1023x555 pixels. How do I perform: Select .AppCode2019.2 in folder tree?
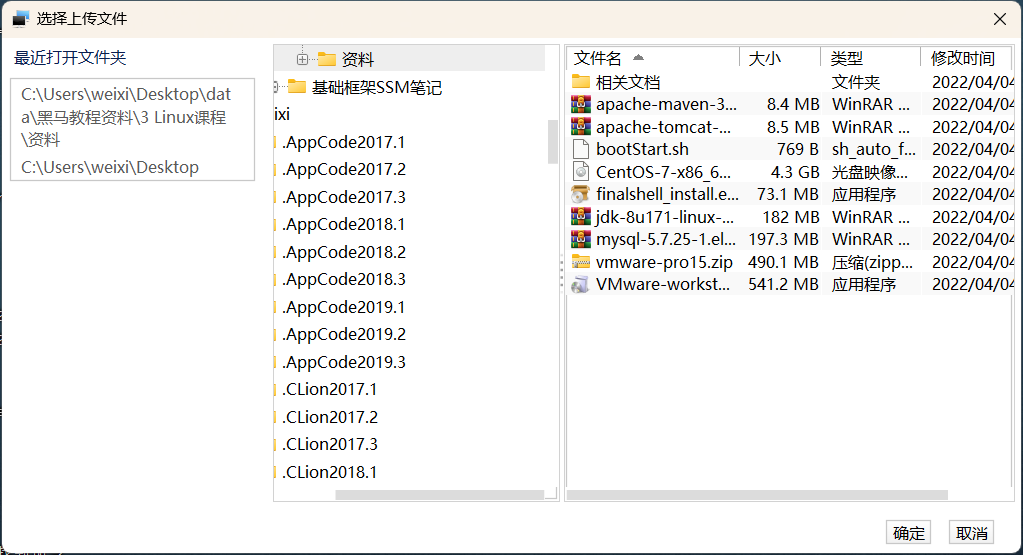coord(344,334)
